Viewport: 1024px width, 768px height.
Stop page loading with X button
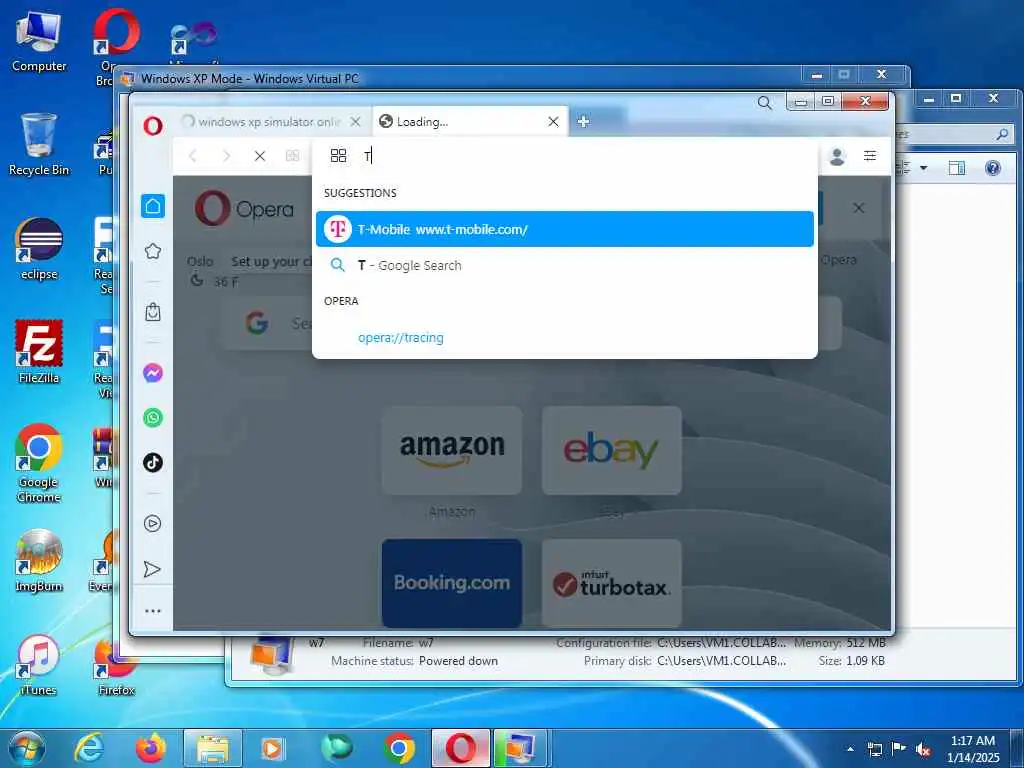[260, 156]
